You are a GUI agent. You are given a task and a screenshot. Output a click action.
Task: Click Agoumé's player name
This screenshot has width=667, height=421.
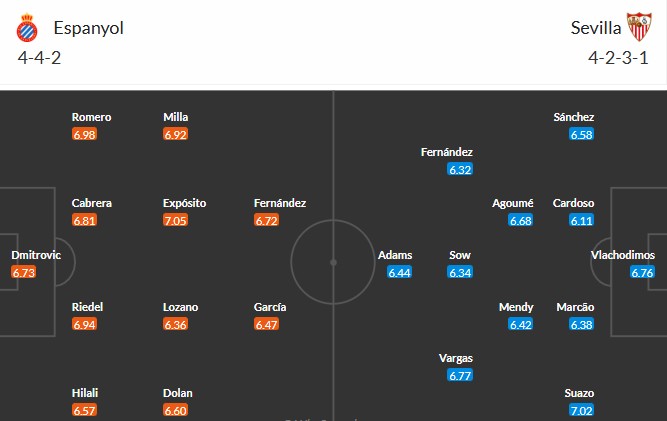(513, 203)
